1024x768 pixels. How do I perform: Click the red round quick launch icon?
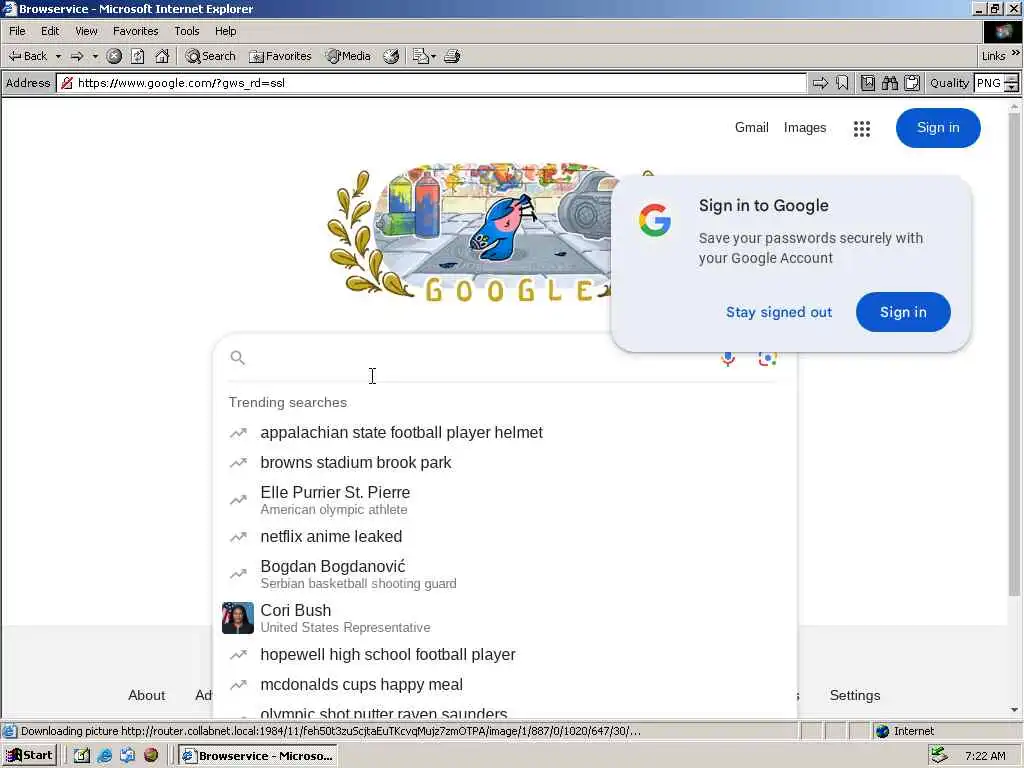click(151, 755)
